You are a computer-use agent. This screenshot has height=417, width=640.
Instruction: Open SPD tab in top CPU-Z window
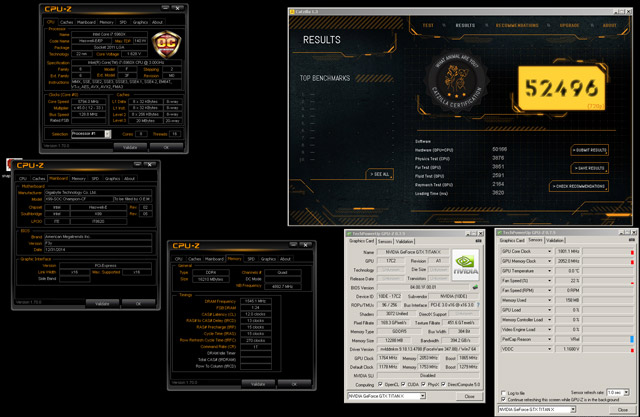click(x=123, y=22)
